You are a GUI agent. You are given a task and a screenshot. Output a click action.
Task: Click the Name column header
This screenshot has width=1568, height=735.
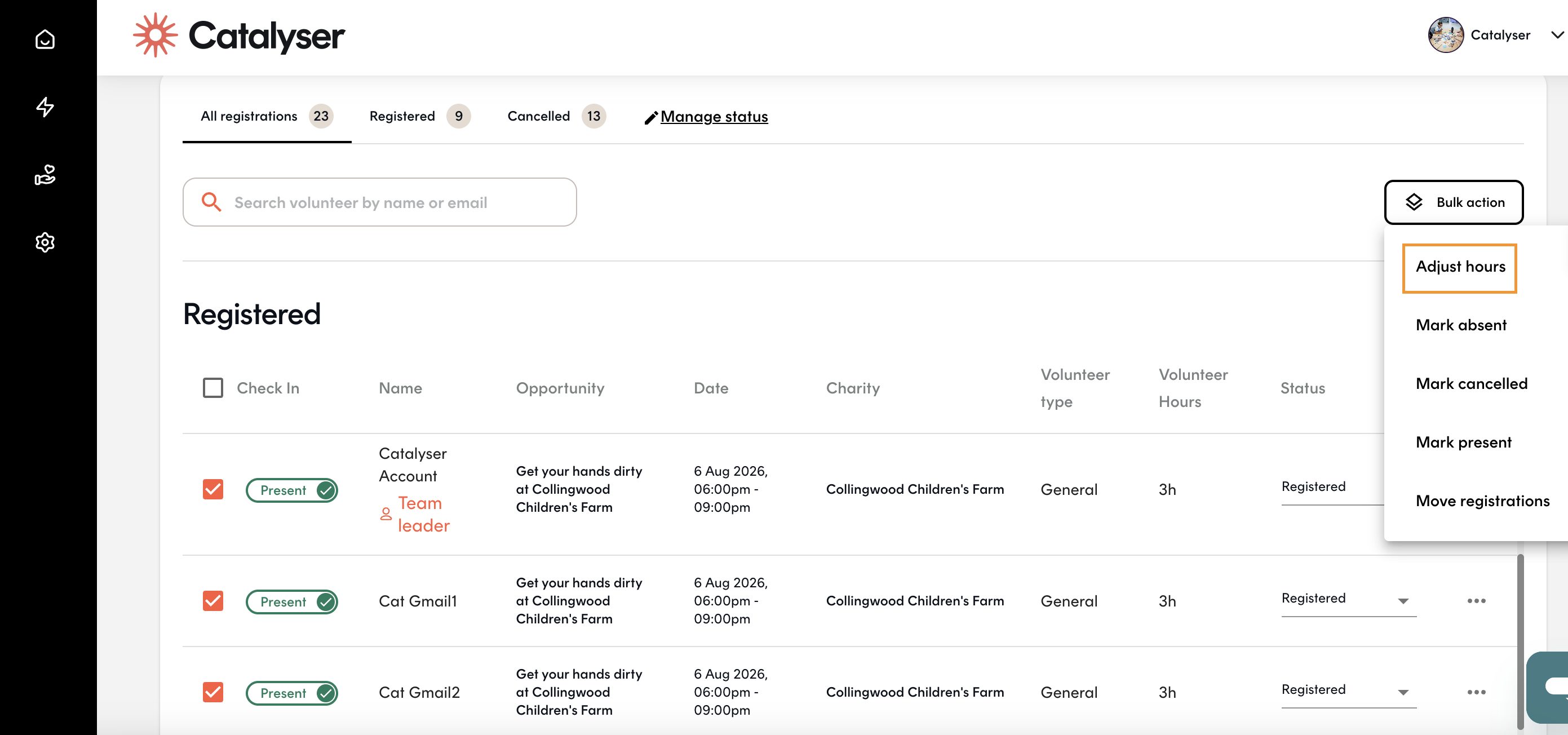(401, 388)
